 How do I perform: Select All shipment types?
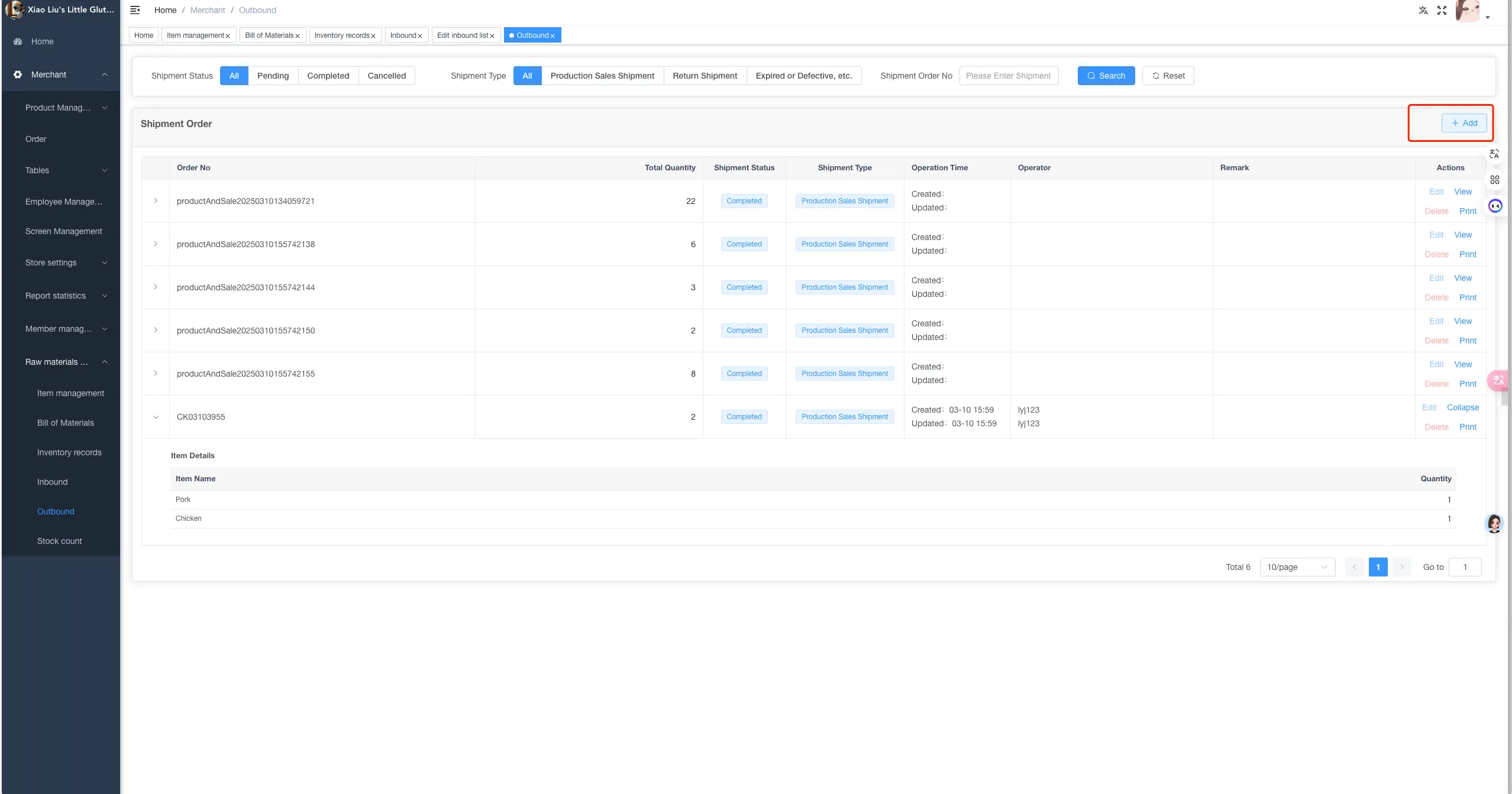click(x=528, y=76)
